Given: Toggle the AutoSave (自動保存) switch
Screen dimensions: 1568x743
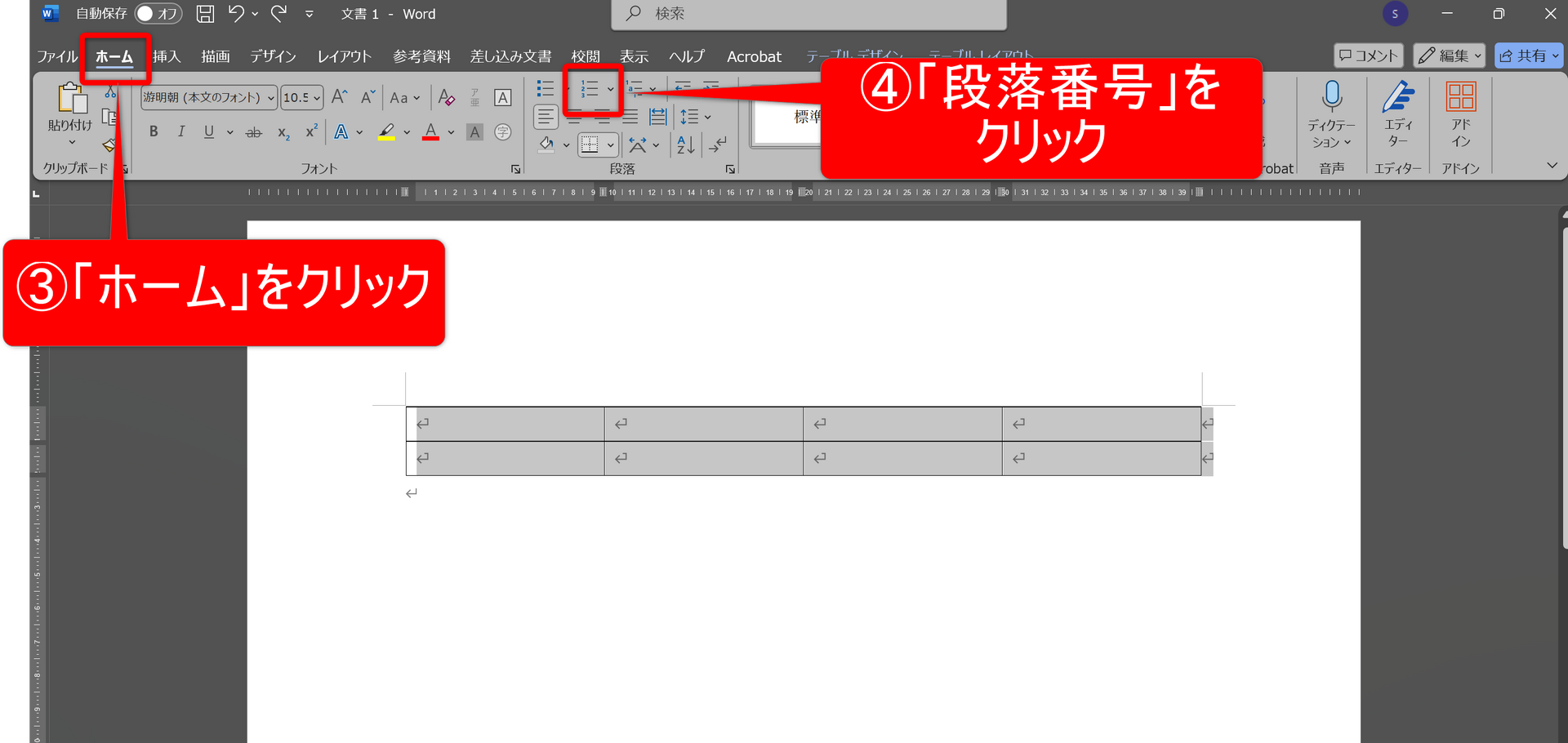Looking at the screenshot, I should click(157, 14).
